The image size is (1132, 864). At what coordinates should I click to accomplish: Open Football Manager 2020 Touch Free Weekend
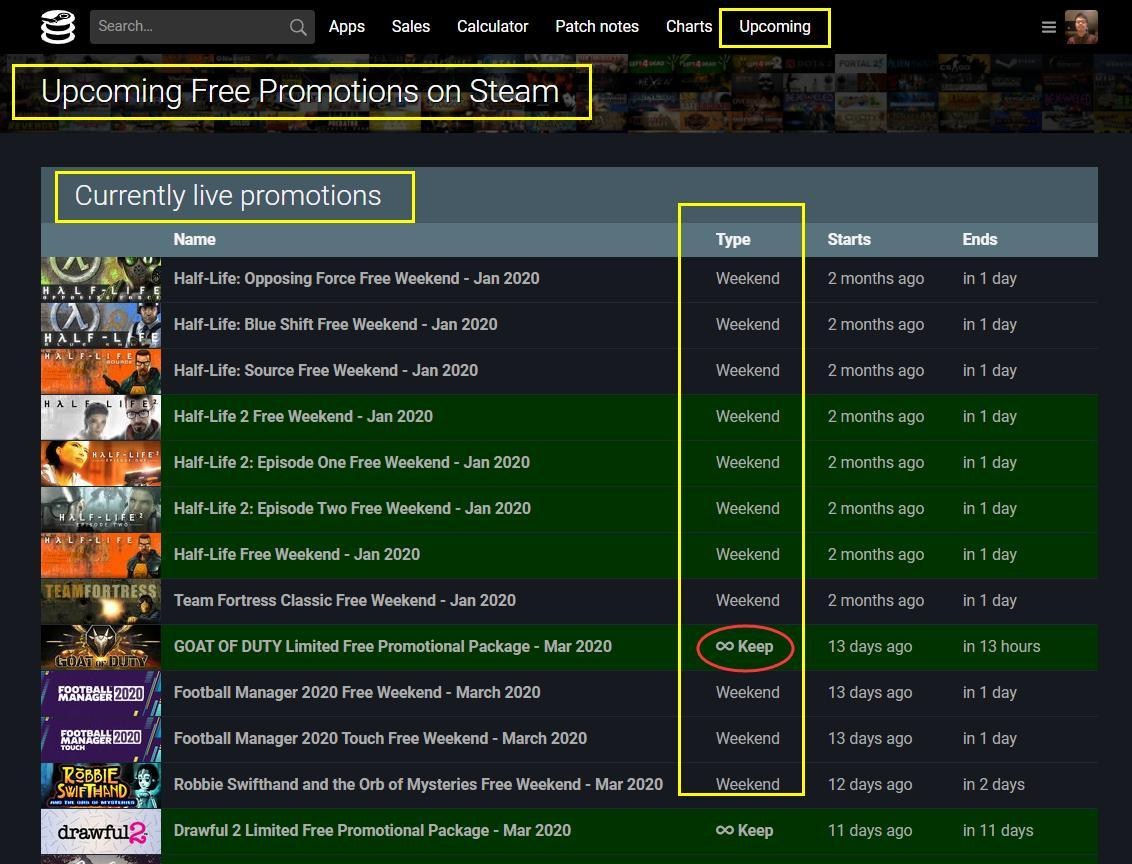click(x=380, y=738)
